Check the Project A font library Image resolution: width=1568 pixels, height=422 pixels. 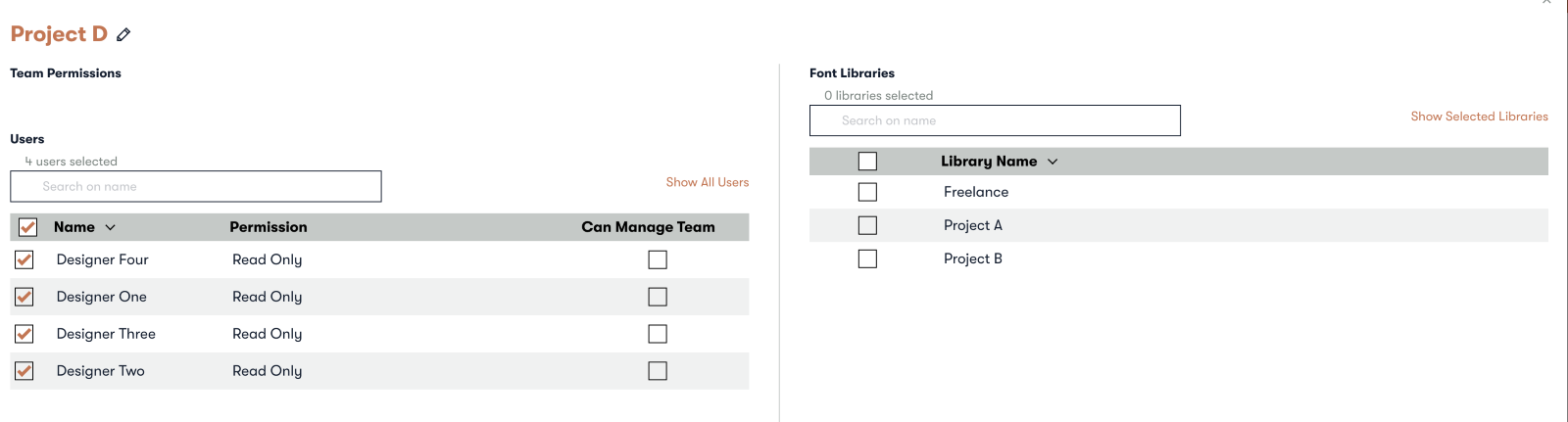[867, 225]
